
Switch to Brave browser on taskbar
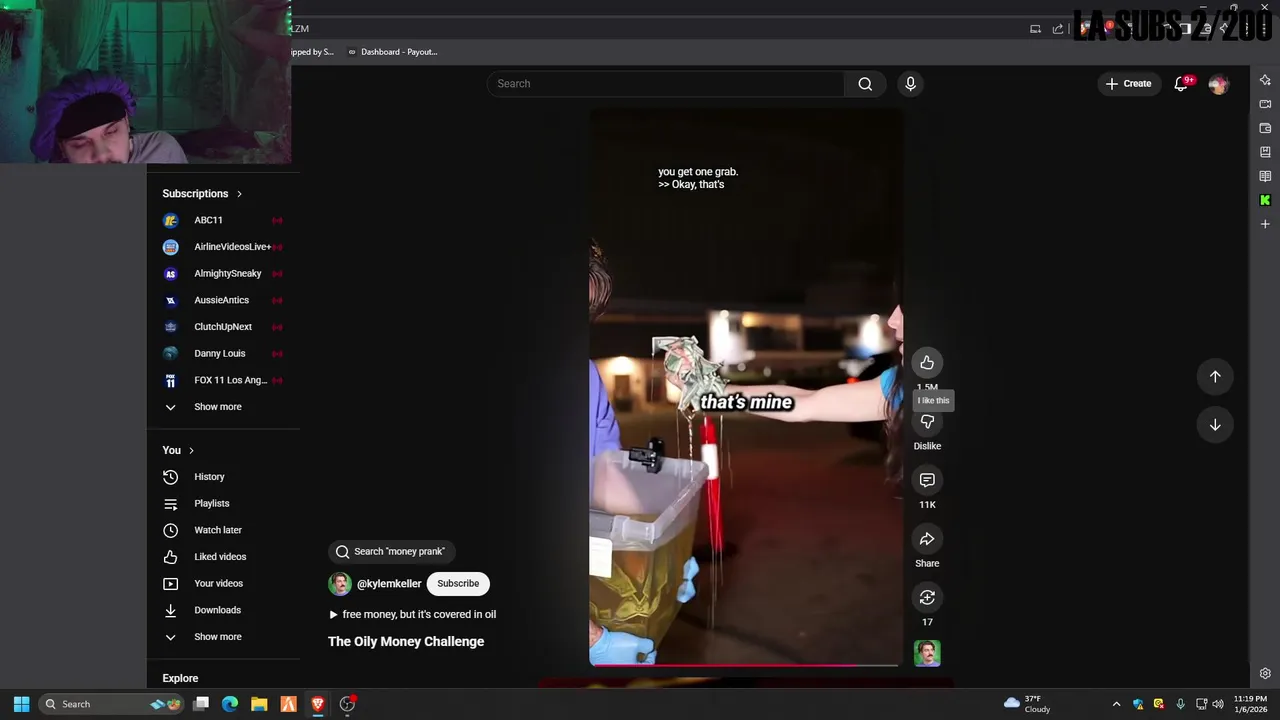tap(318, 704)
